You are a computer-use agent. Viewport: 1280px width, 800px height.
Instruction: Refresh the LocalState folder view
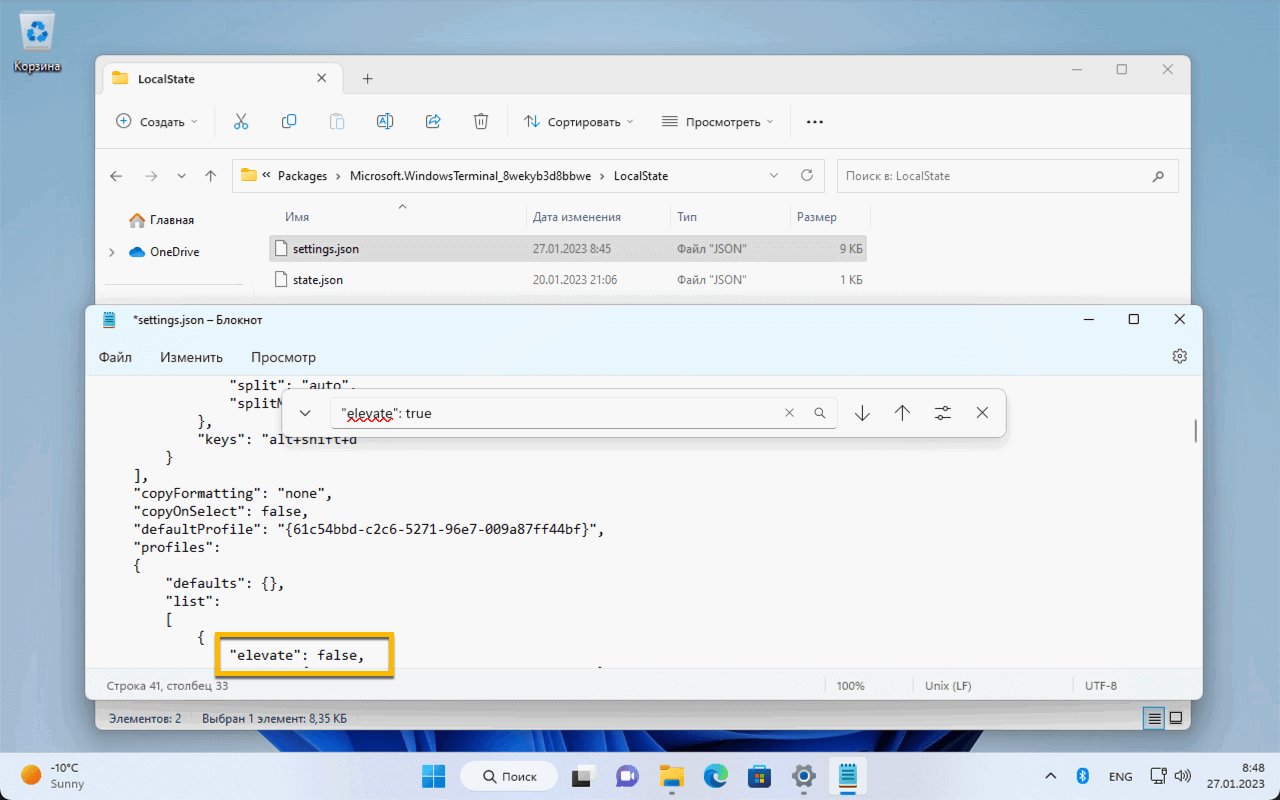pos(807,176)
